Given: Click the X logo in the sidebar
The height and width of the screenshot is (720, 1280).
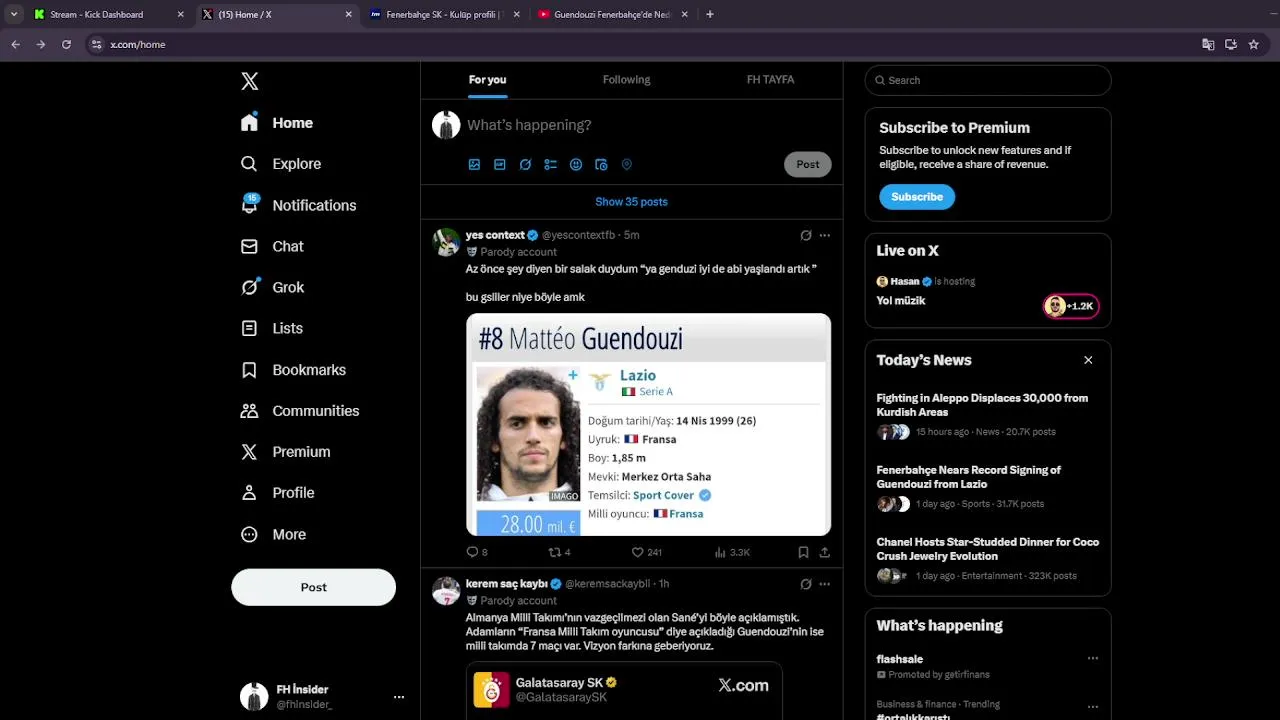Looking at the screenshot, I should 250,82.
